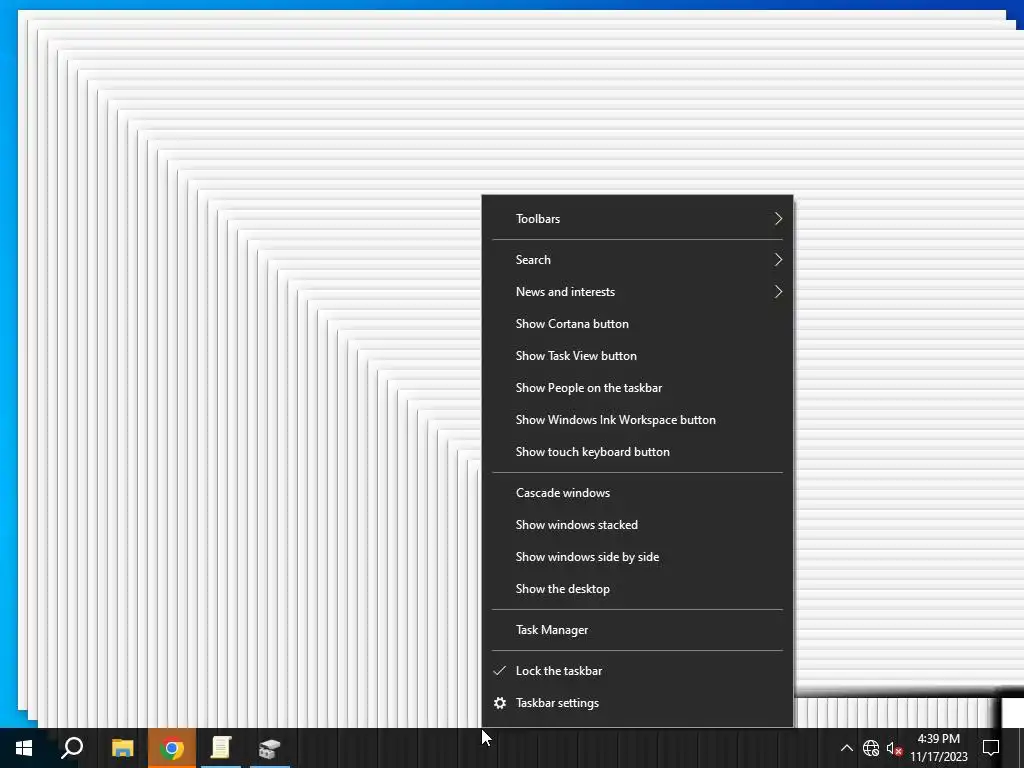
Task: Enable Show Cortana button
Action: 637,324
